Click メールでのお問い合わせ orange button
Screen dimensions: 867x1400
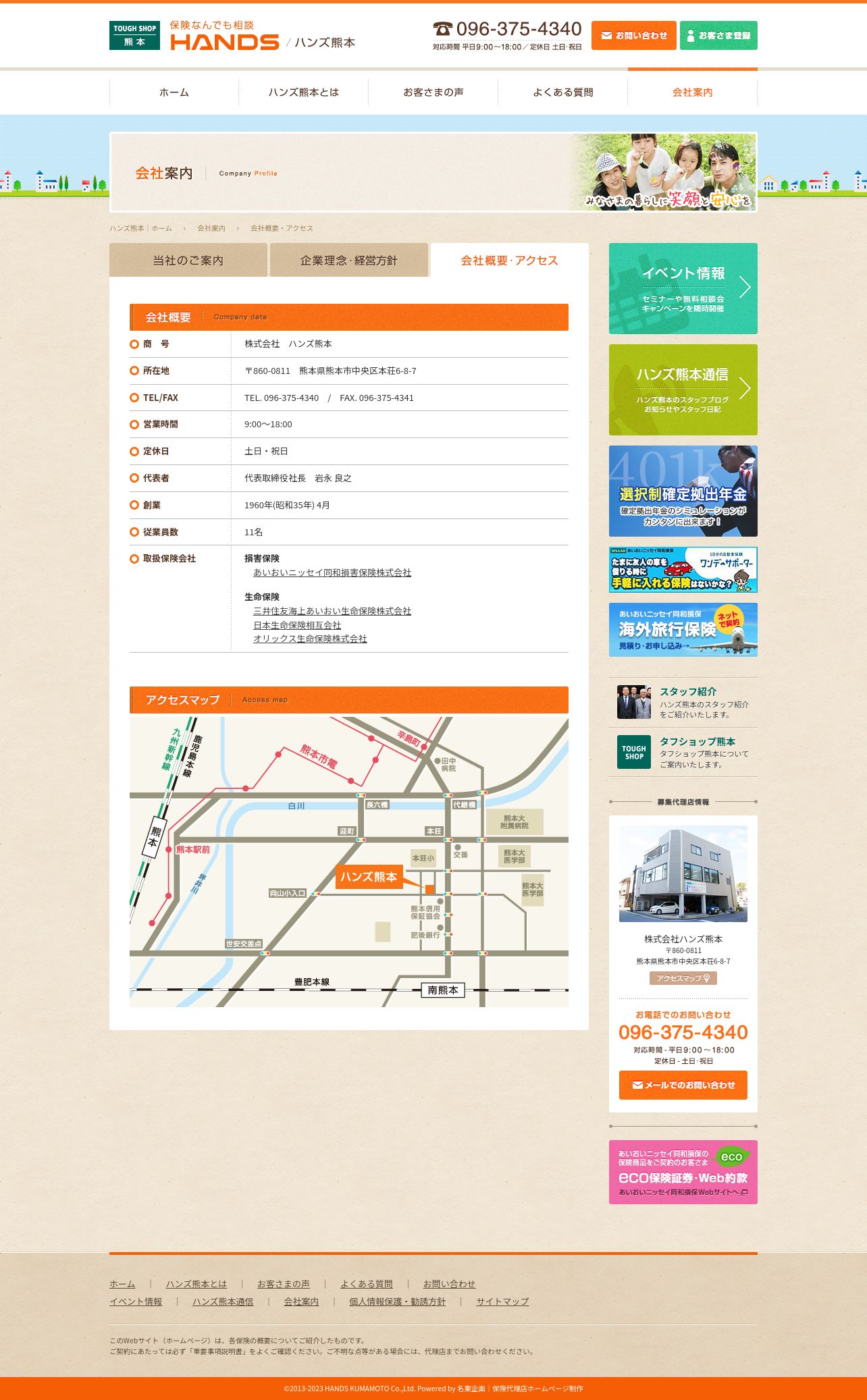pyautogui.click(x=683, y=1085)
